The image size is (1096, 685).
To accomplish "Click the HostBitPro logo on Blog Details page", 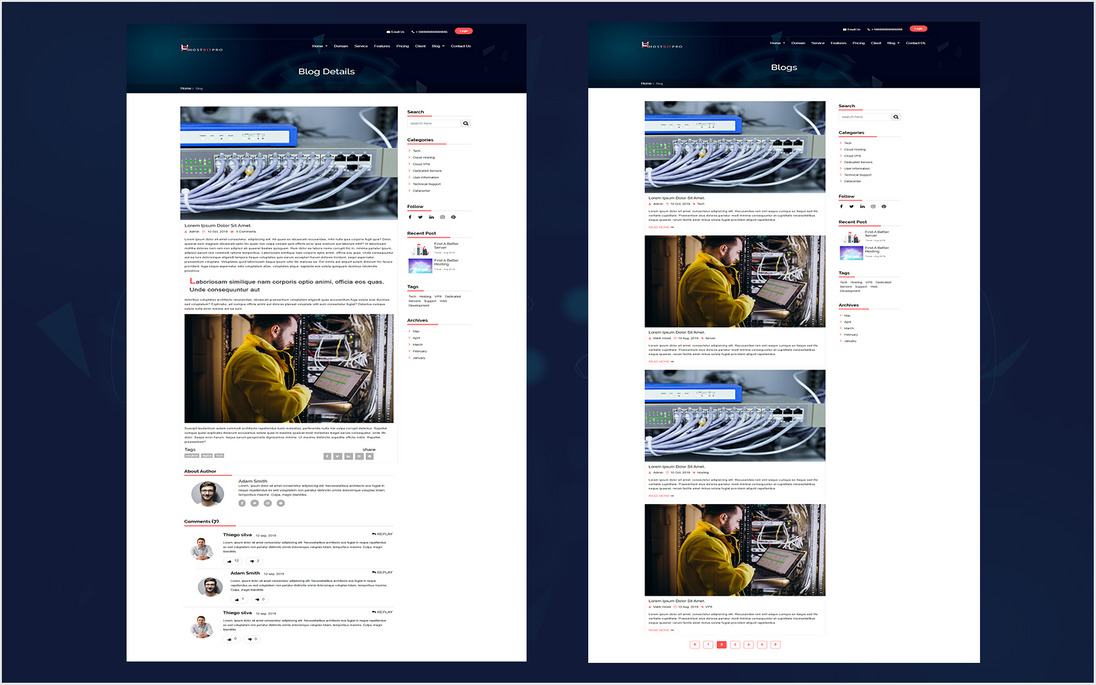I will click(202, 48).
